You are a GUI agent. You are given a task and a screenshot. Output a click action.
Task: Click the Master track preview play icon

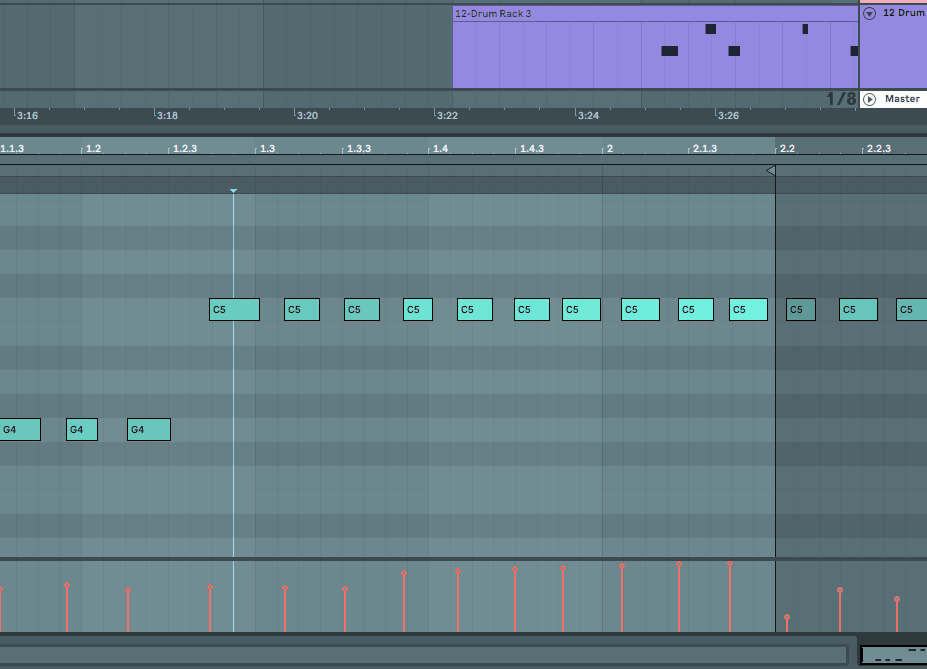[x=871, y=98]
